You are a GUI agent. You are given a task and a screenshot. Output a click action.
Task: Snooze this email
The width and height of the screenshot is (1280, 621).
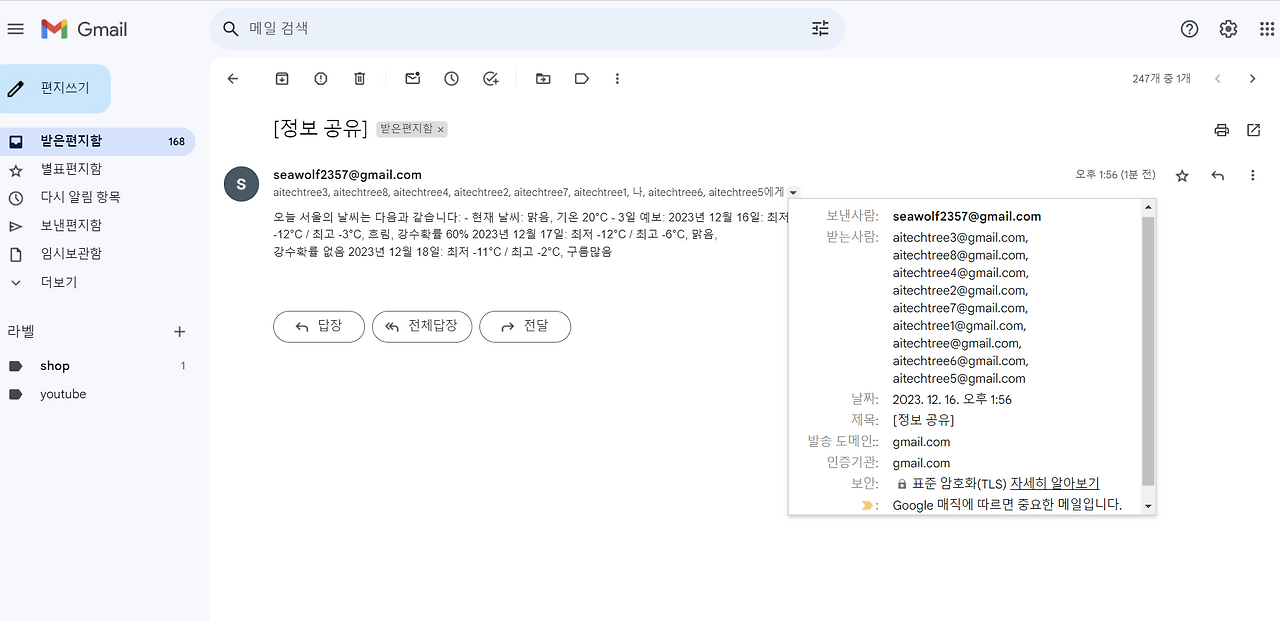pyautogui.click(x=451, y=78)
